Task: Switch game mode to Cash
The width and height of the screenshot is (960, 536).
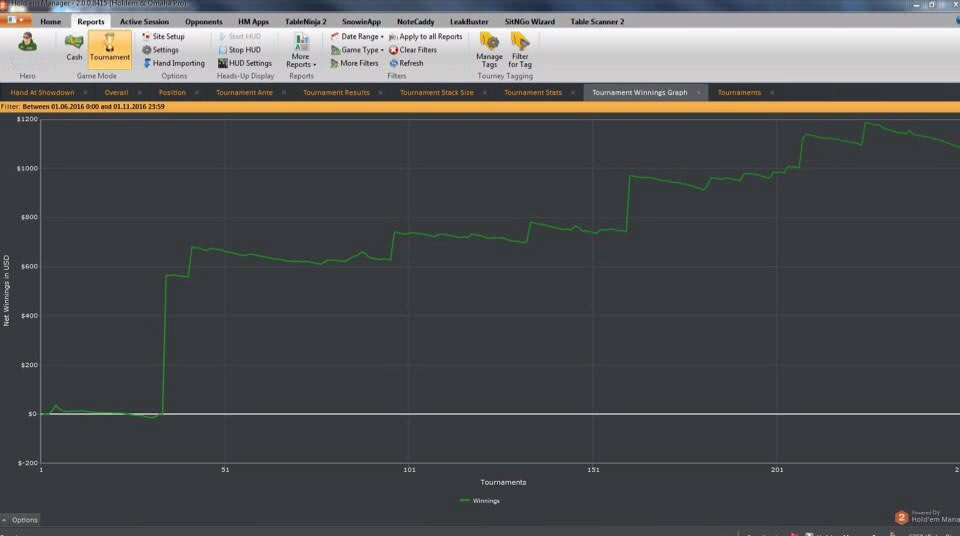Action: [74, 47]
